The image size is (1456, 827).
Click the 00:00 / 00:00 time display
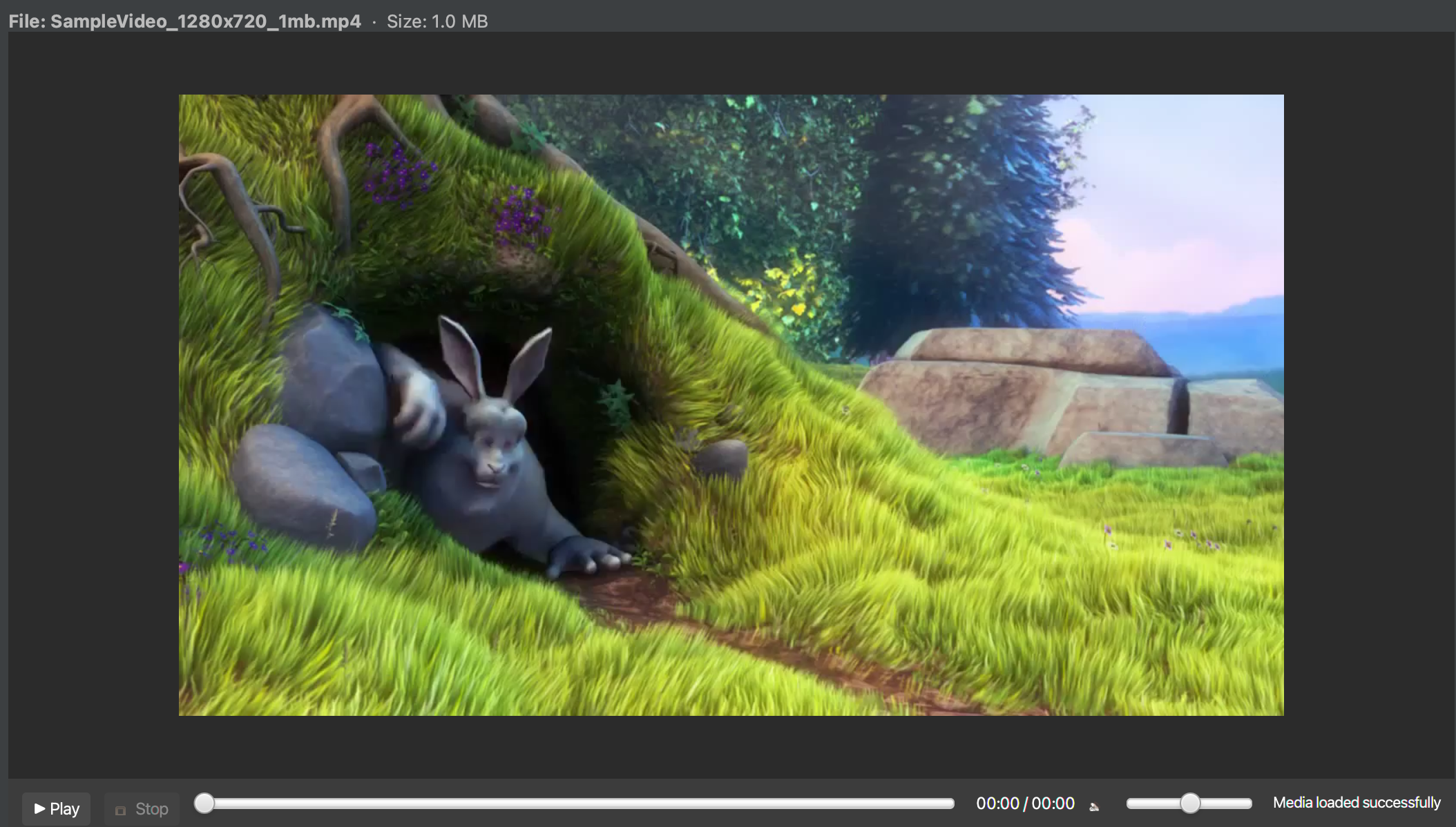click(x=1026, y=803)
